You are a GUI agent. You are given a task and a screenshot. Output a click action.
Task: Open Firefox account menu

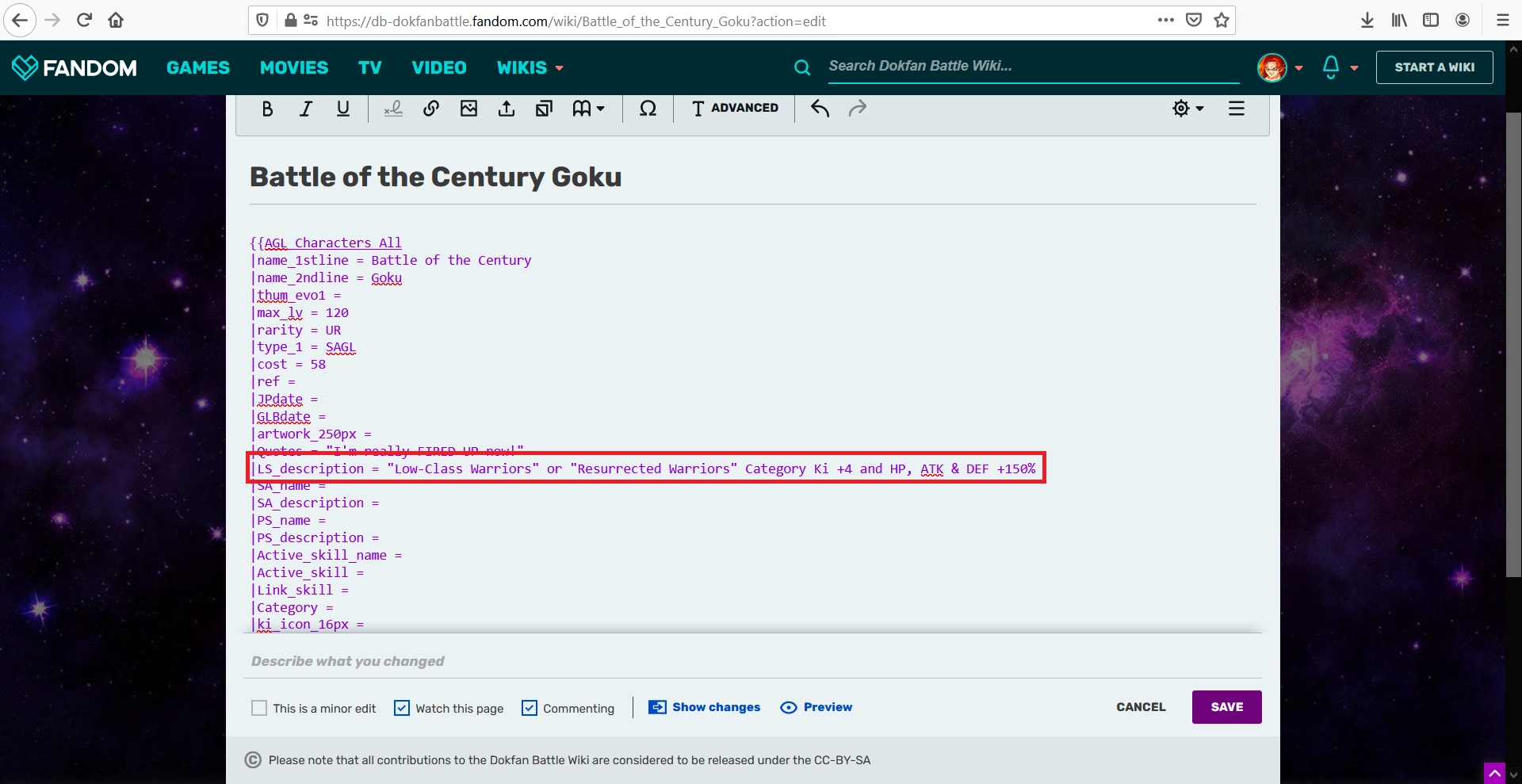(x=1463, y=21)
